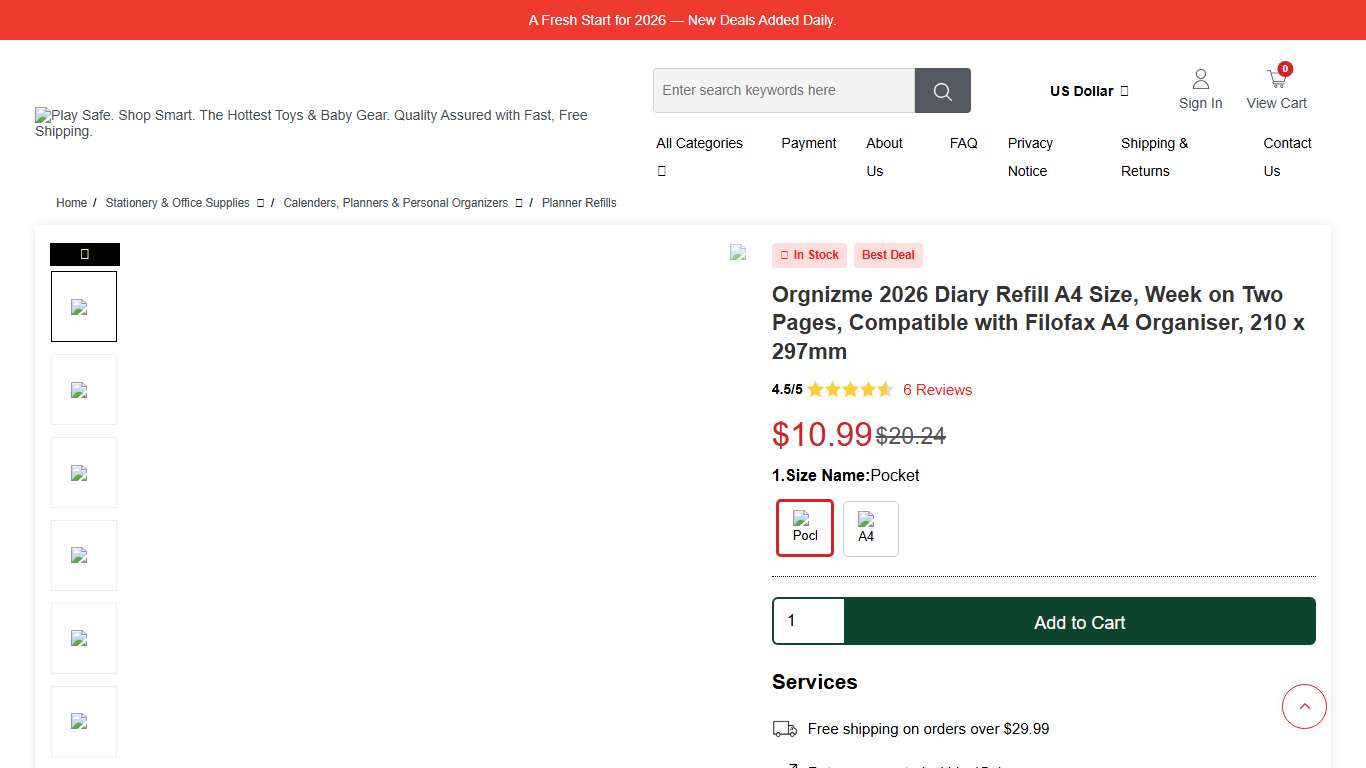Expand the All Categories menu
1366x768 pixels.
pos(699,143)
